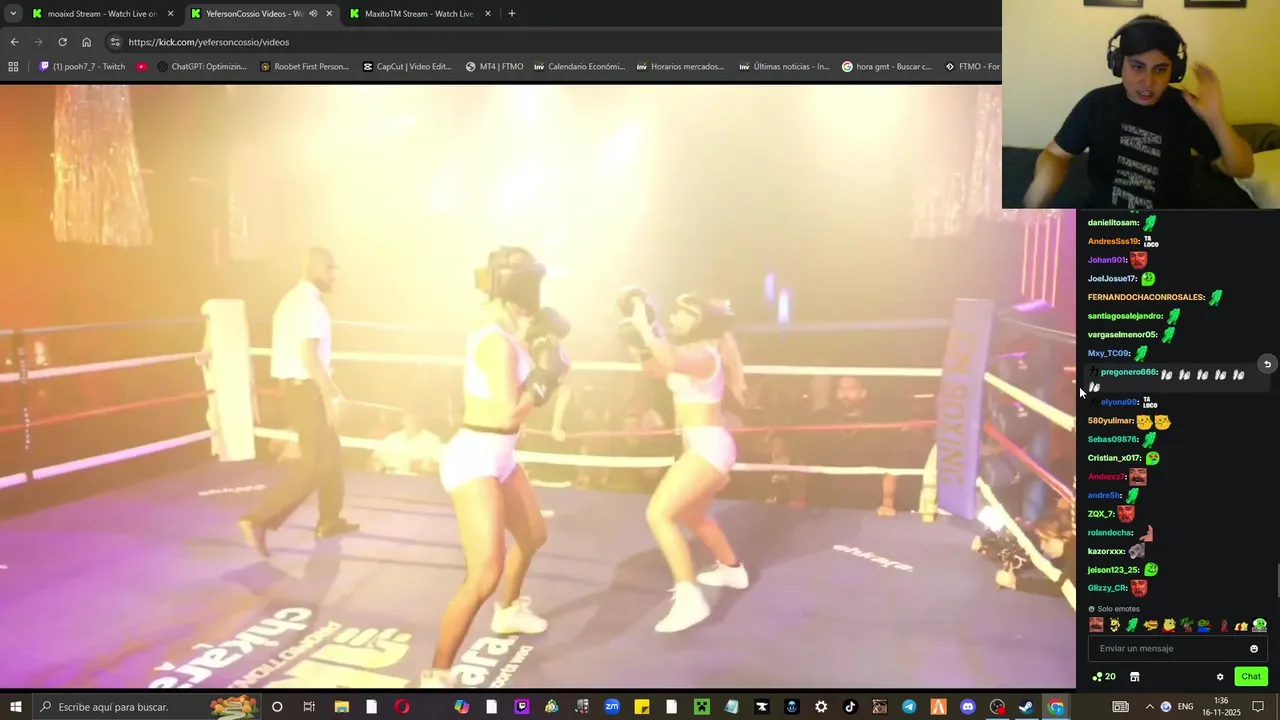Click the boxing match video player

pyautogui.click(x=538, y=386)
